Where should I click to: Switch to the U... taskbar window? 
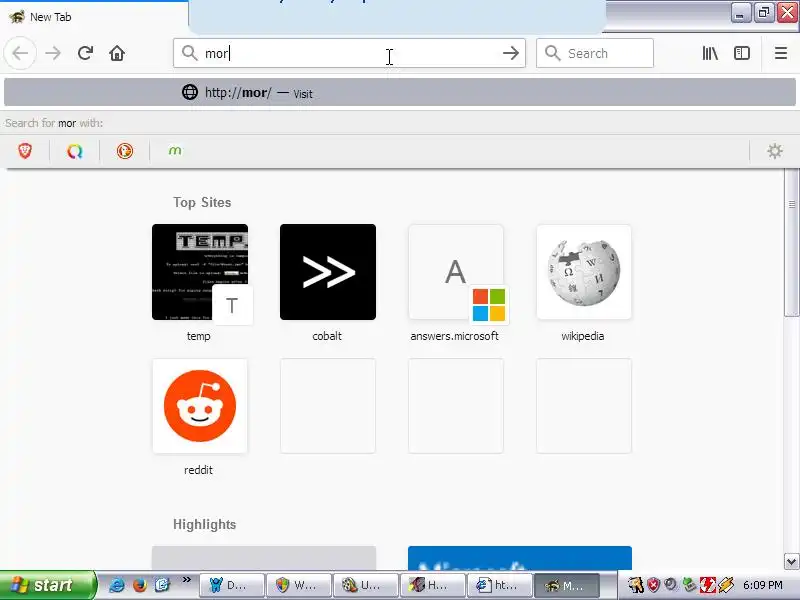(x=366, y=585)
